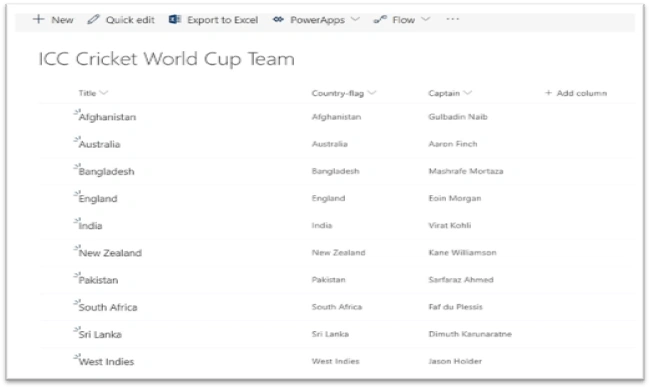The width and height of the screenshot is (651, 389).
Task: Click the New toolbar label
Action: click(x=62, y=20)
